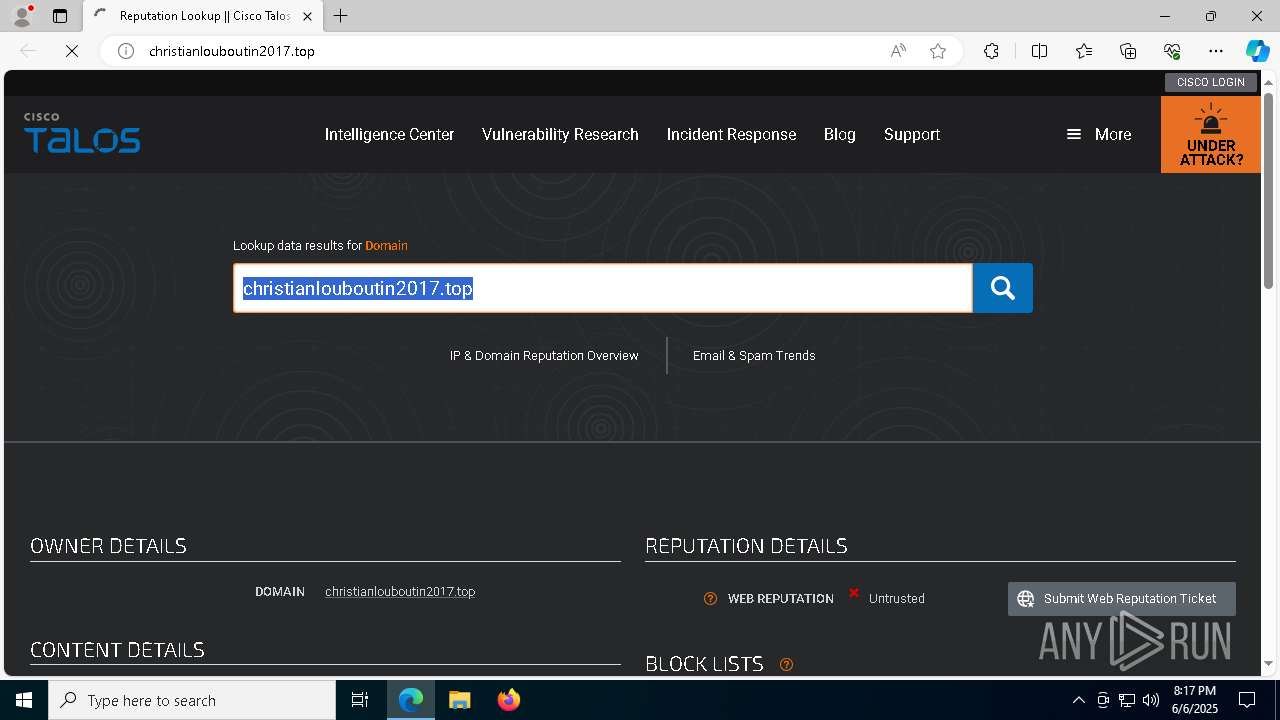Click the OWNER DETAILS heading

[x=108, y=546]
